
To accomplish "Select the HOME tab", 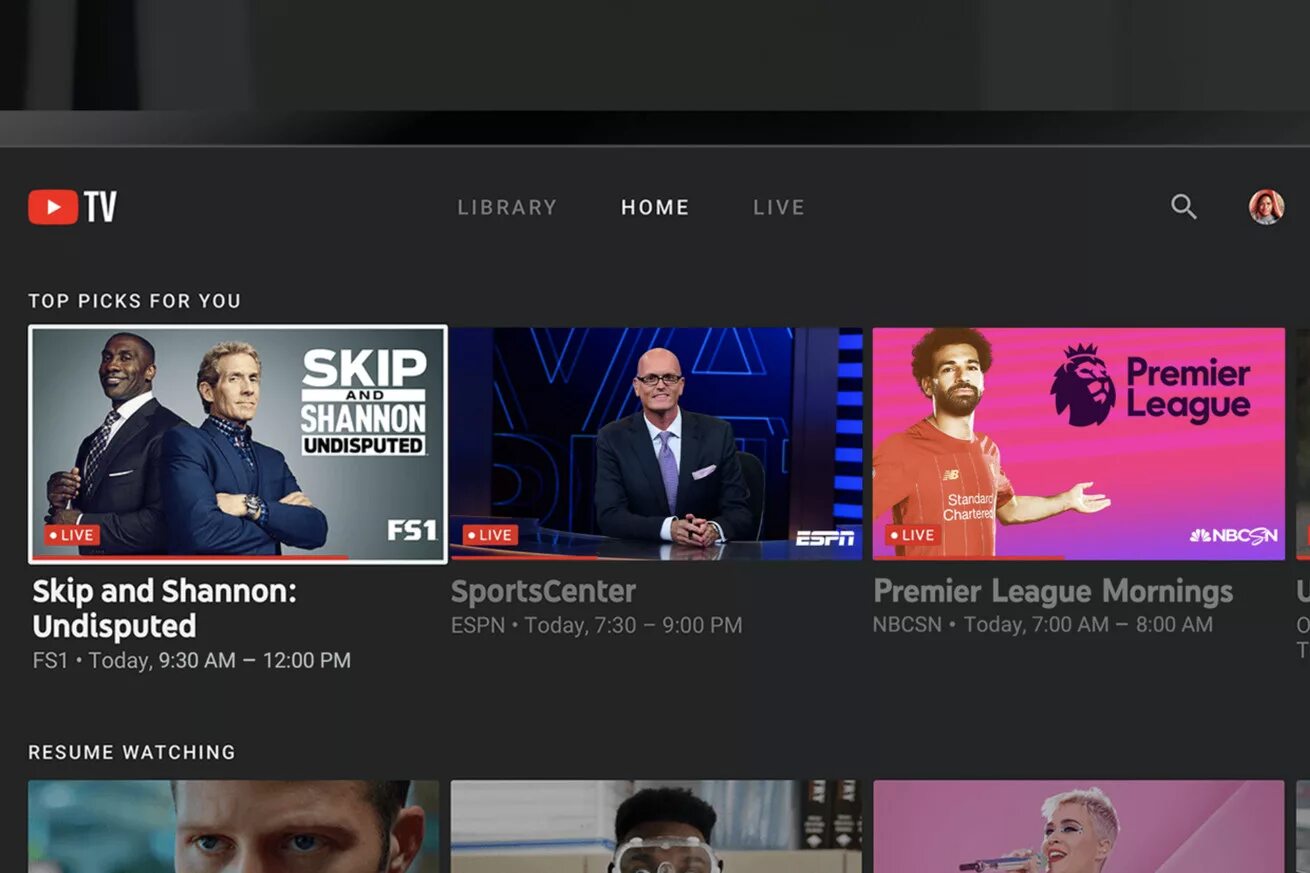I will [655, 207].
